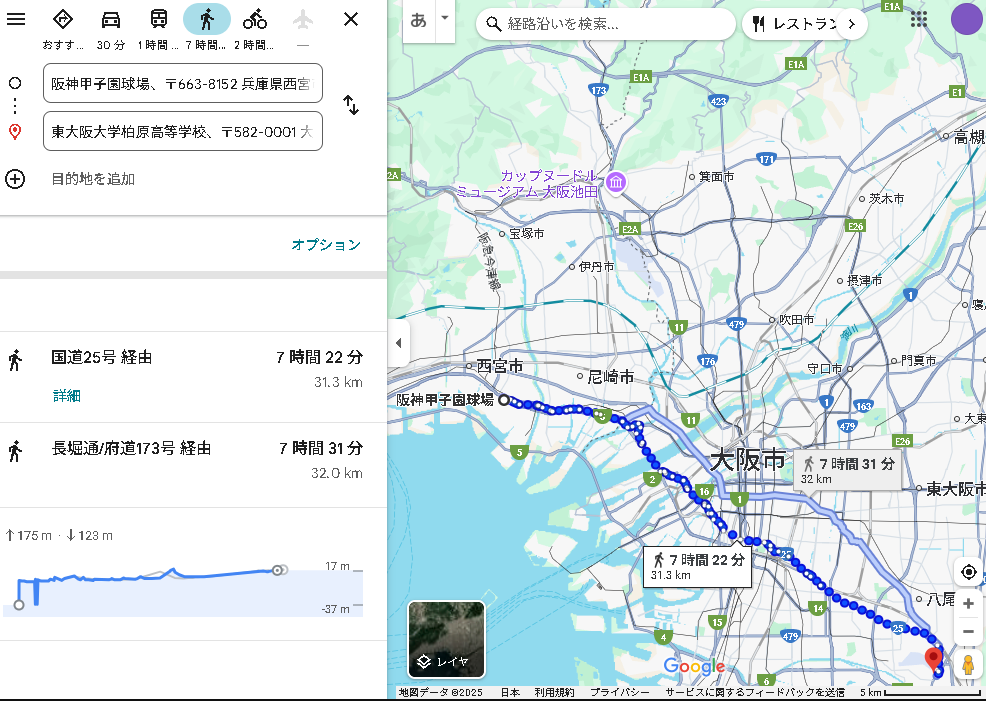986x701 pixels.
Task: Switch to public transit mode
Action: click(158, 19)
